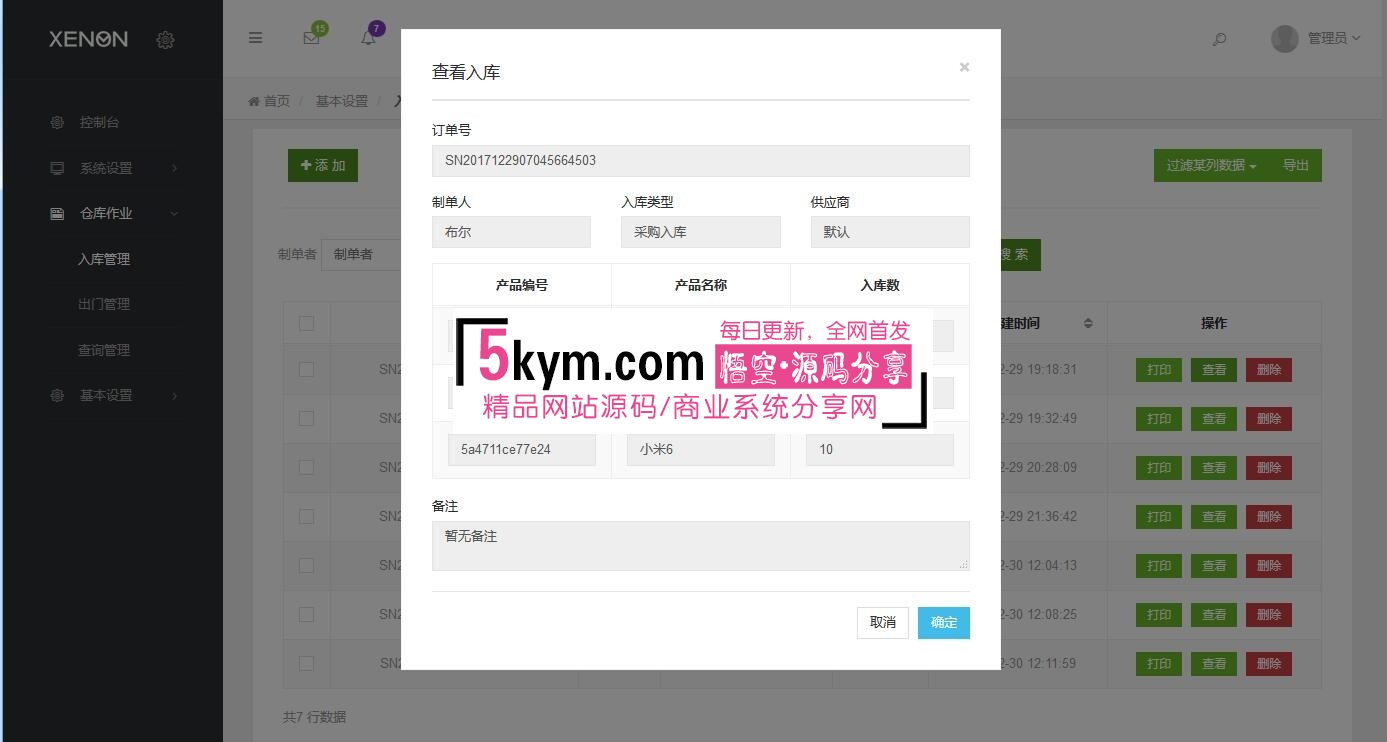Click the XENON logo
Screen dimensions: 1387x742
click(89, 39)
